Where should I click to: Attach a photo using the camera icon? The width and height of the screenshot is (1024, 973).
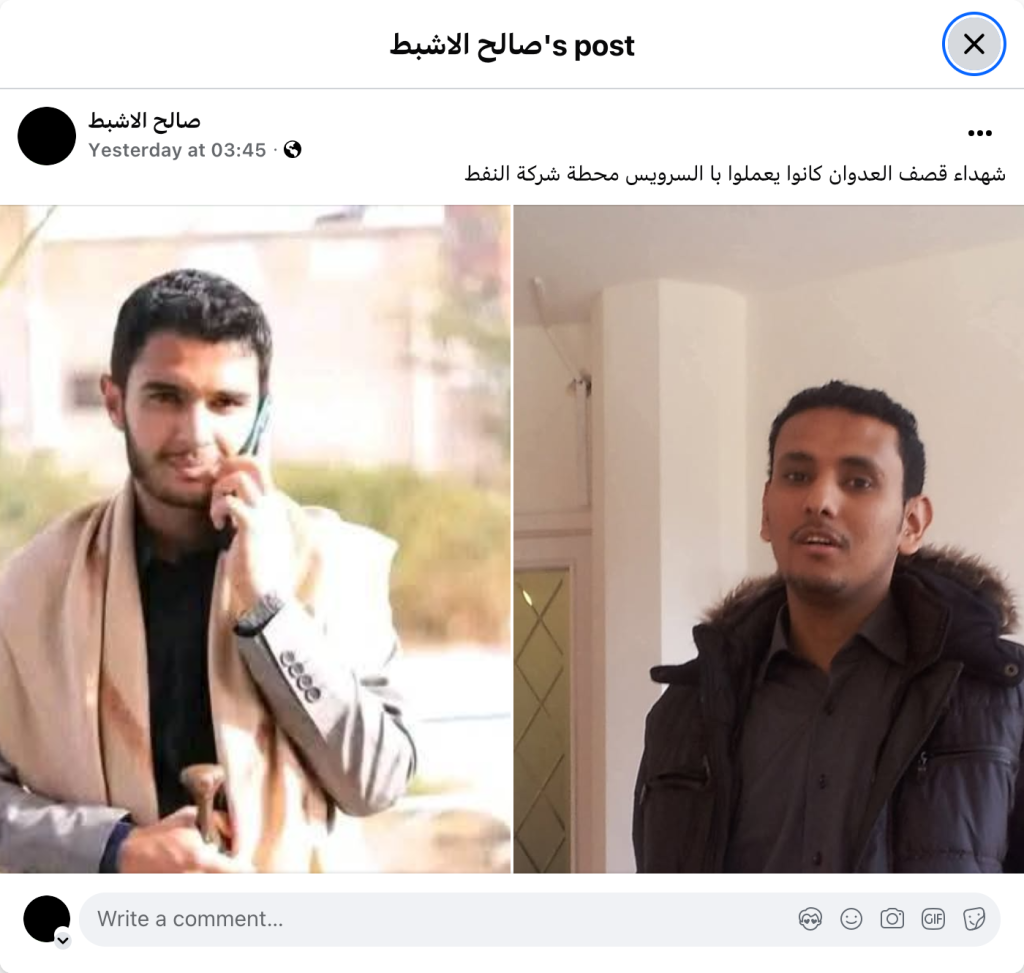892,919
